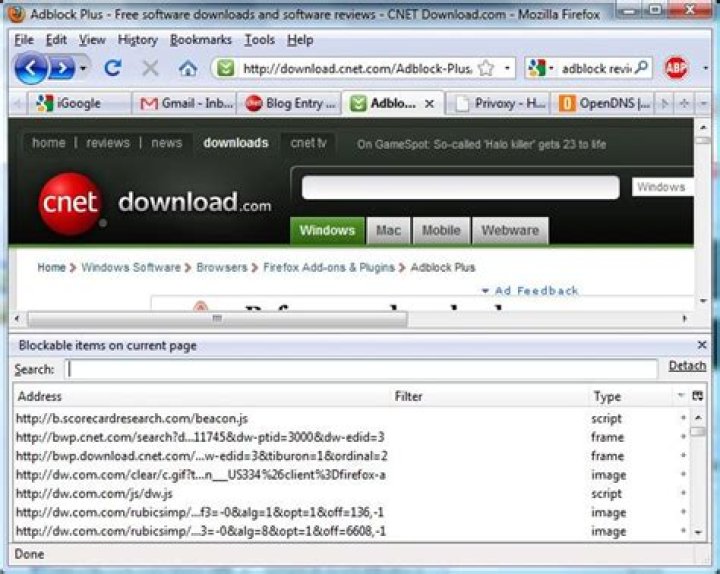Switch to the Privoxy tab
The height and width of the screenshot is (574, 720).
pos(498,103)
